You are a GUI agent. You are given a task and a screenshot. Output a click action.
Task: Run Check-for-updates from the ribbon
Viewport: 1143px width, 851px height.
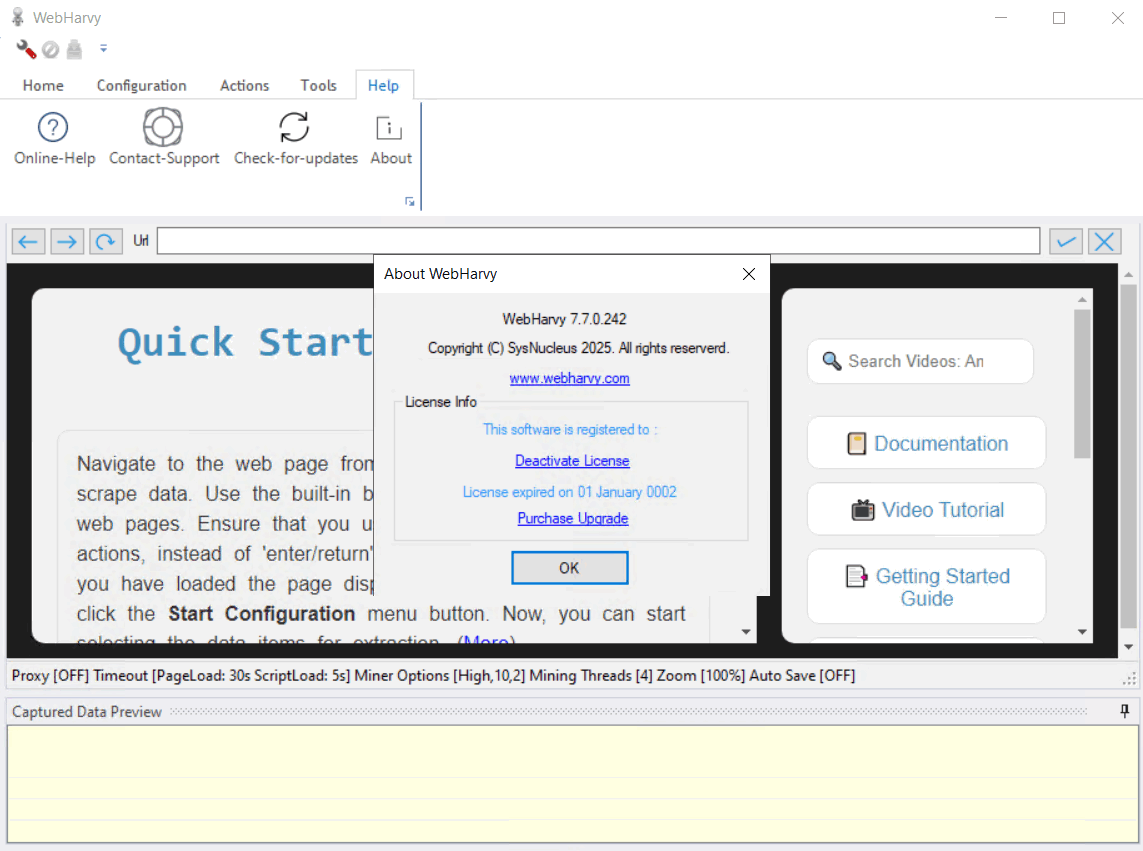295,139
